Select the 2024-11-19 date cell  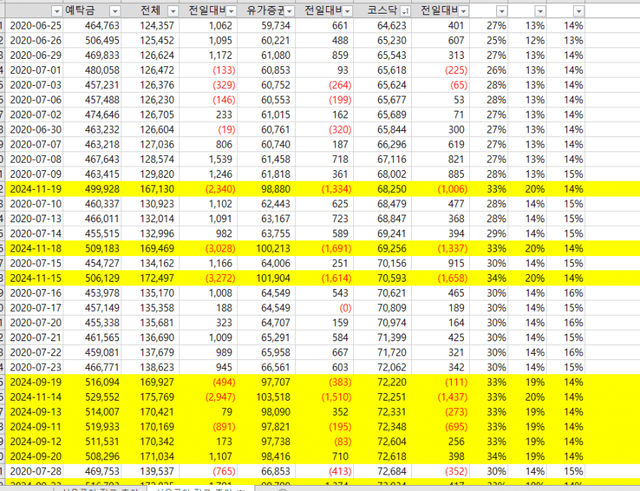point(35,189)
